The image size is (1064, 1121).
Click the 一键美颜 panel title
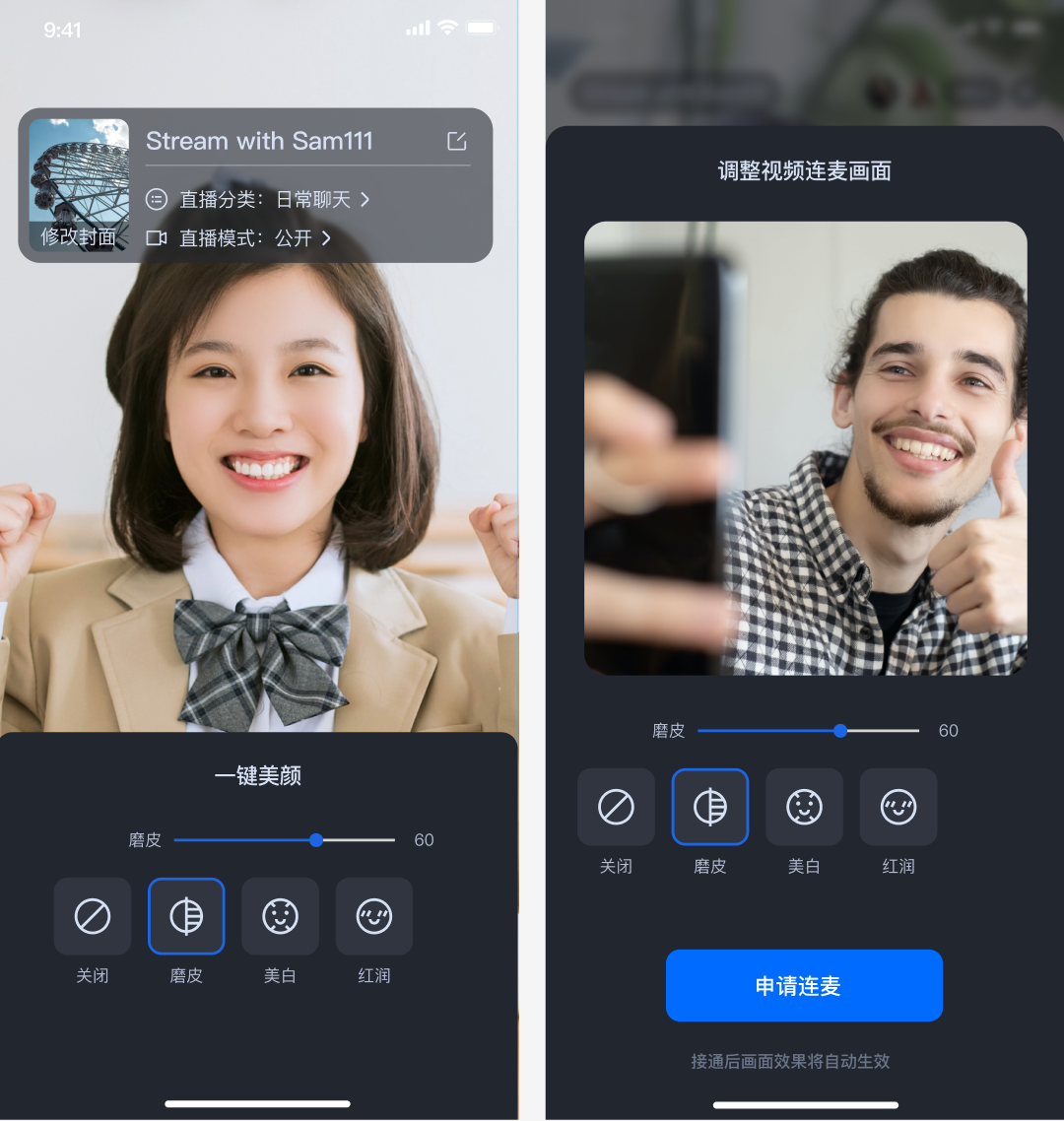pos(258,775)
